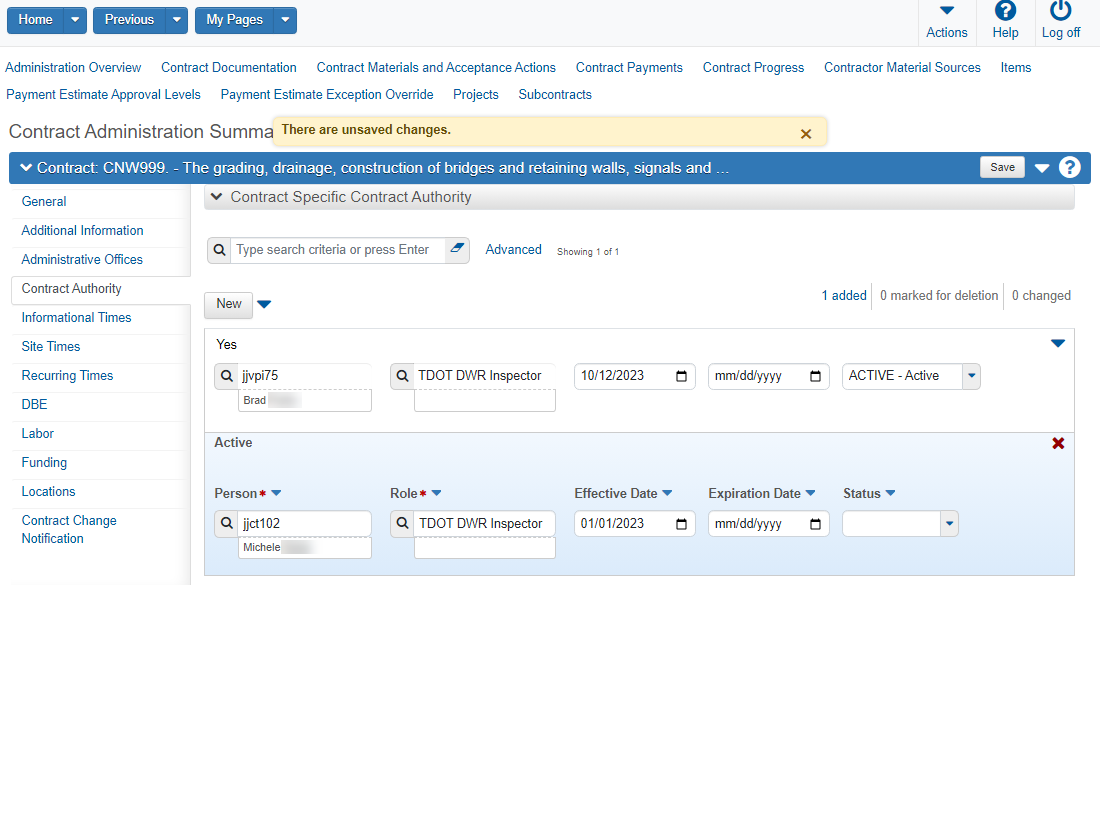The image size is (1100, 826).
Task: Open empty Status dropdown in new row
Action: pyautogui.click(x=948, y=524)
